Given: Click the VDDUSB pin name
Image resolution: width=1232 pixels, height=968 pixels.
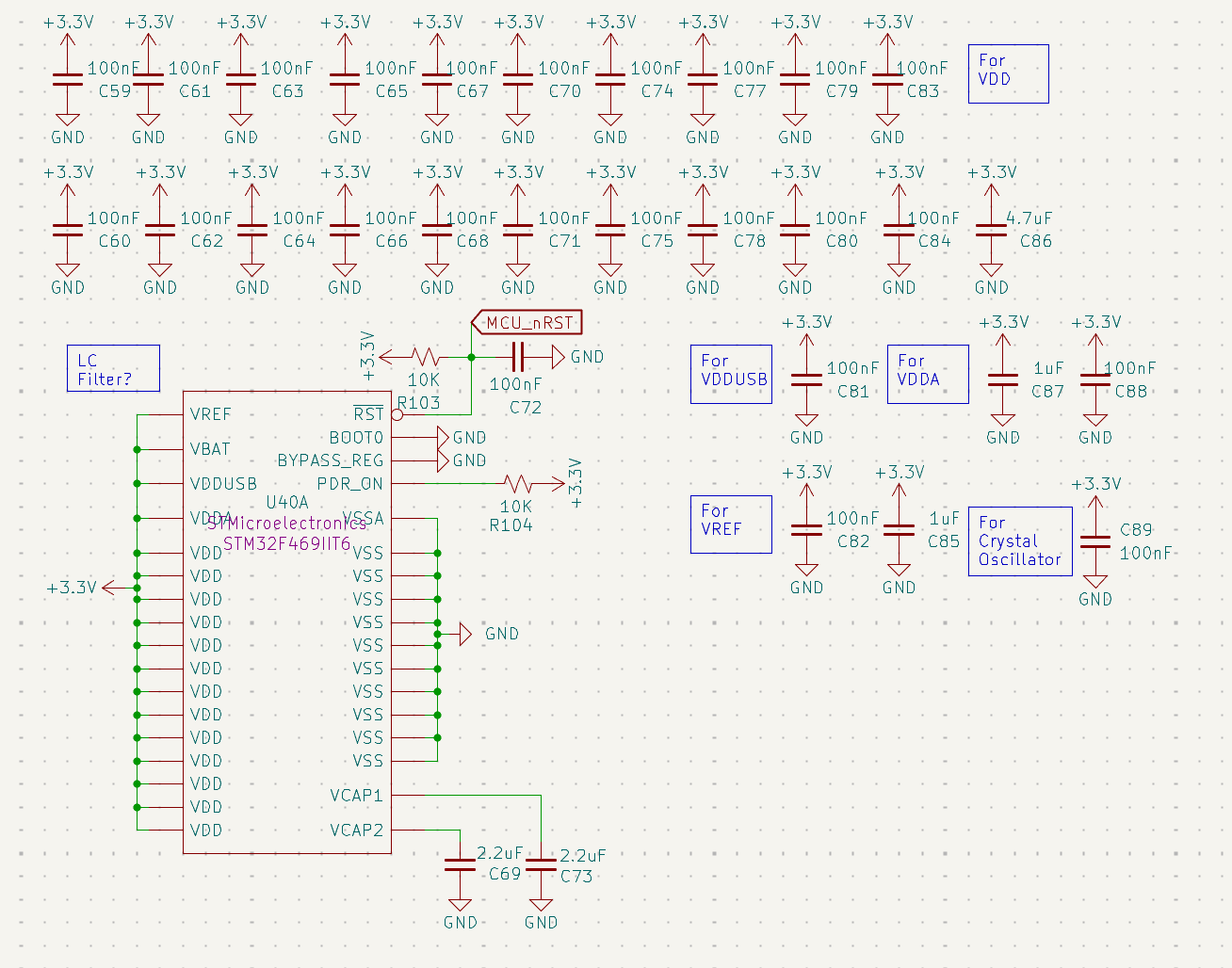Looking at the screenshot, I should (223, 484).
